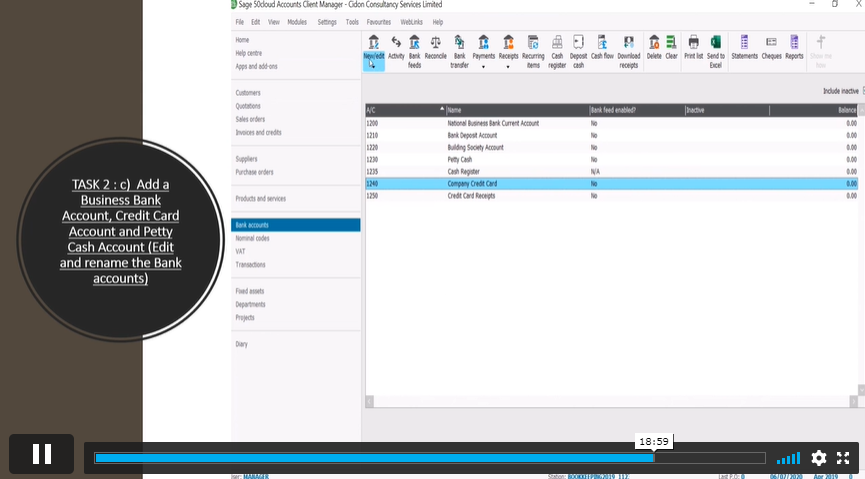
Task: Open Quotations in the sidebar
Action: point(248,106)
